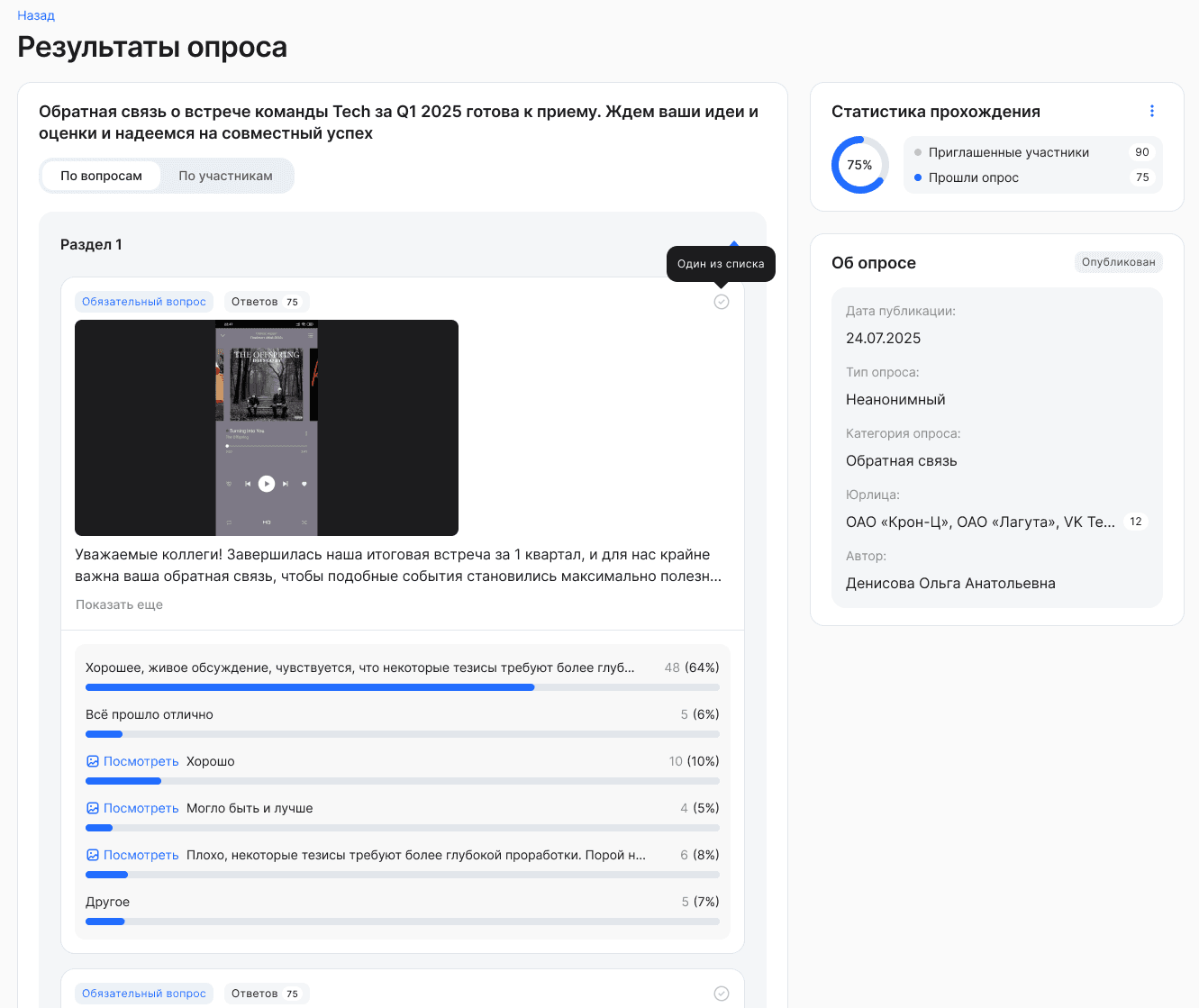The width and height of the screenshot is (1199, 1008).
Task: Click the image icon beside Плохо answer
Action: [92, 855]
